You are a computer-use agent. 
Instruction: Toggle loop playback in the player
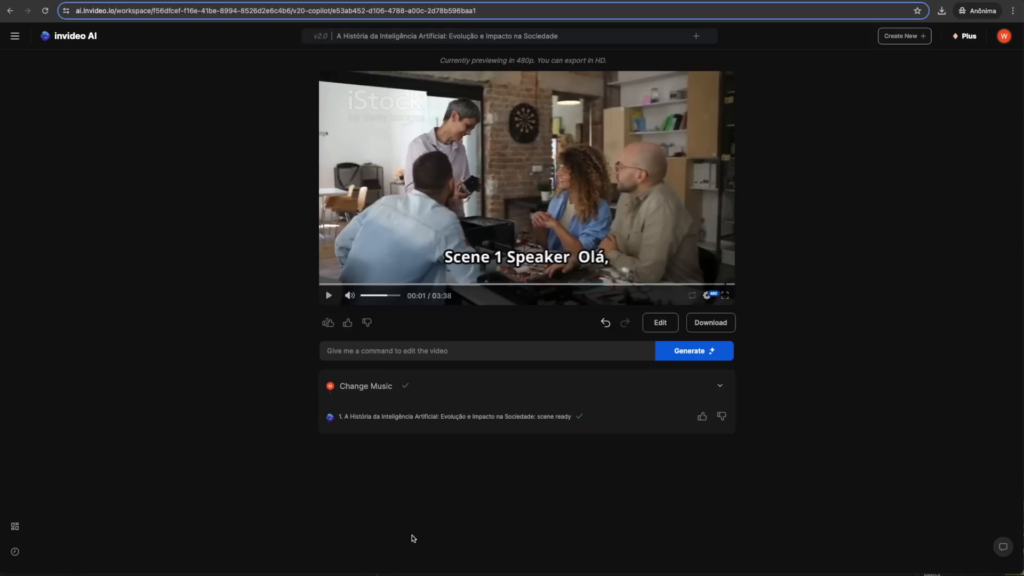pos(691,295)
